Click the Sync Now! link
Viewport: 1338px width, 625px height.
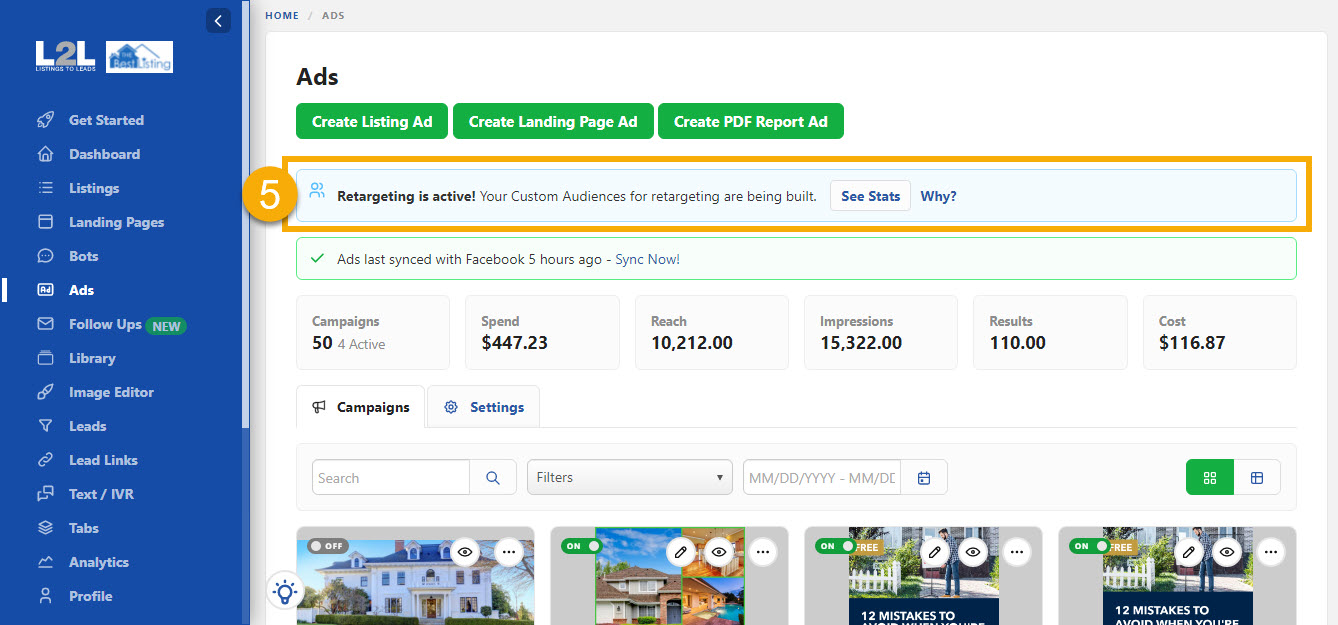click(647, 259)
